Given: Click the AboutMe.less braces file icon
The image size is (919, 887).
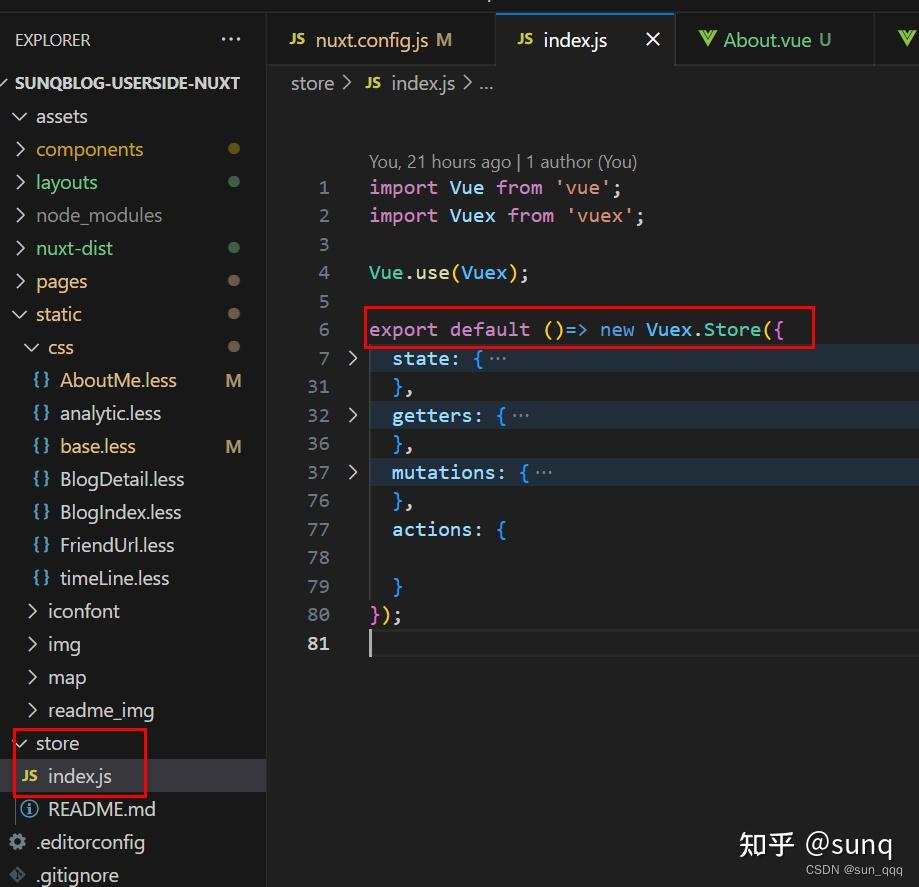Looking at the screenshot, I should [42, 380].
